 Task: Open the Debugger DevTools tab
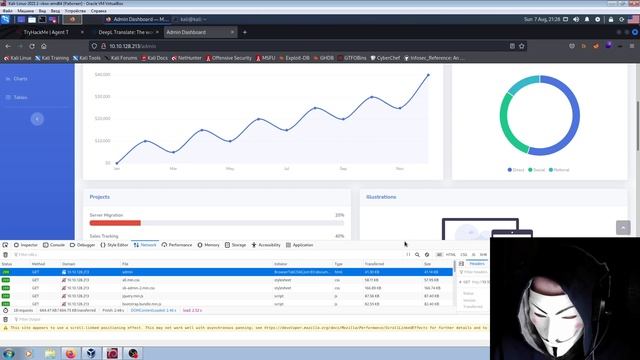[82, 245]
